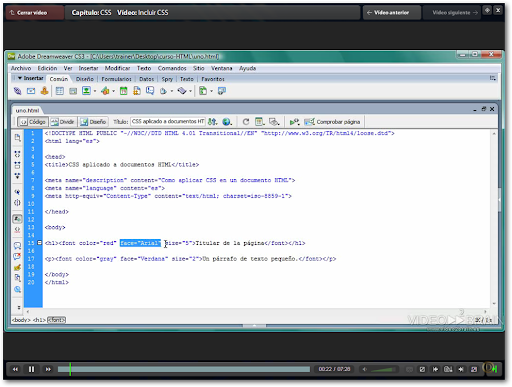Go to Video anterior

coord(391,13)
